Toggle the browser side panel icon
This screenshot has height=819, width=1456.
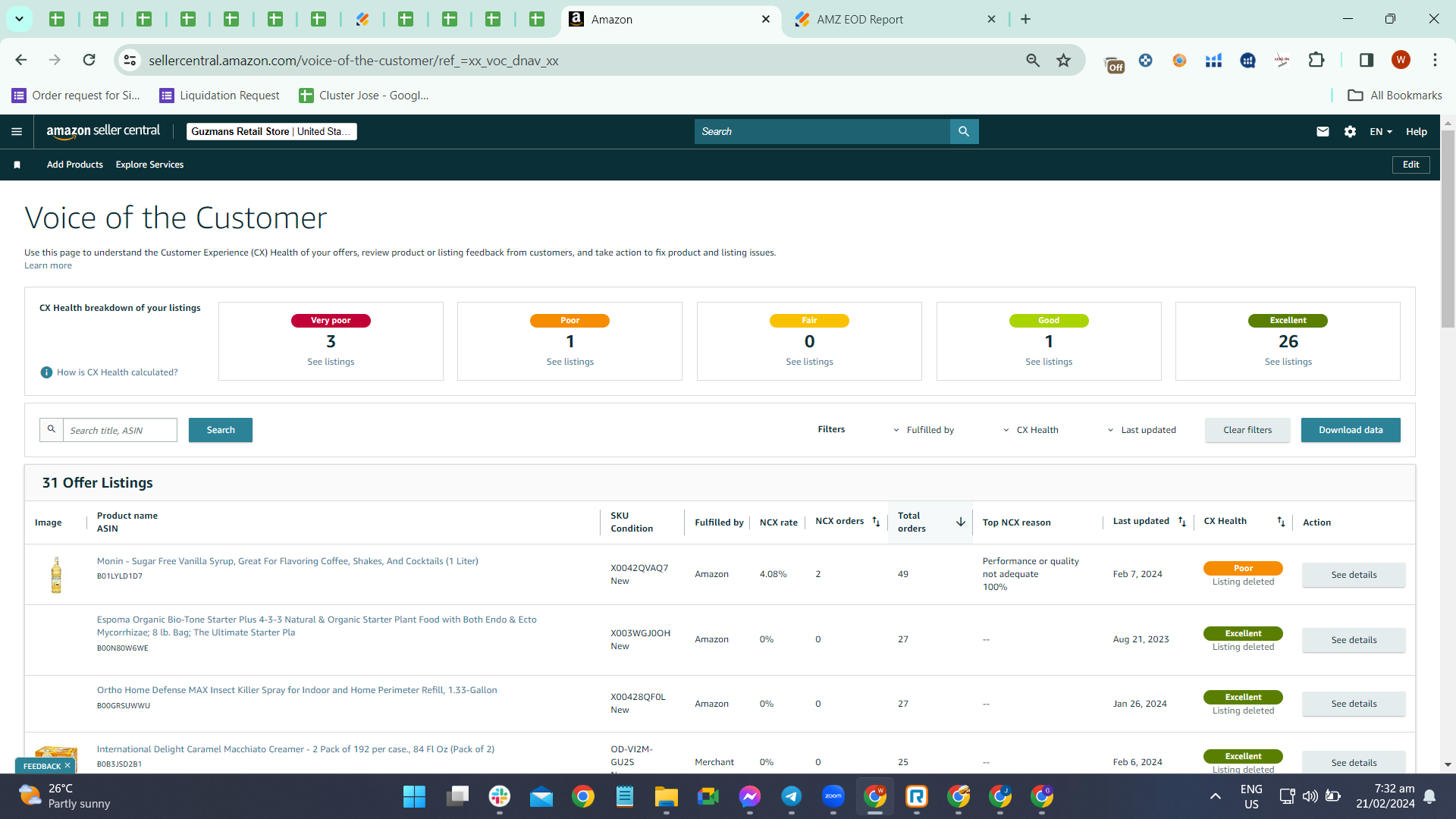pos(1367,60)
